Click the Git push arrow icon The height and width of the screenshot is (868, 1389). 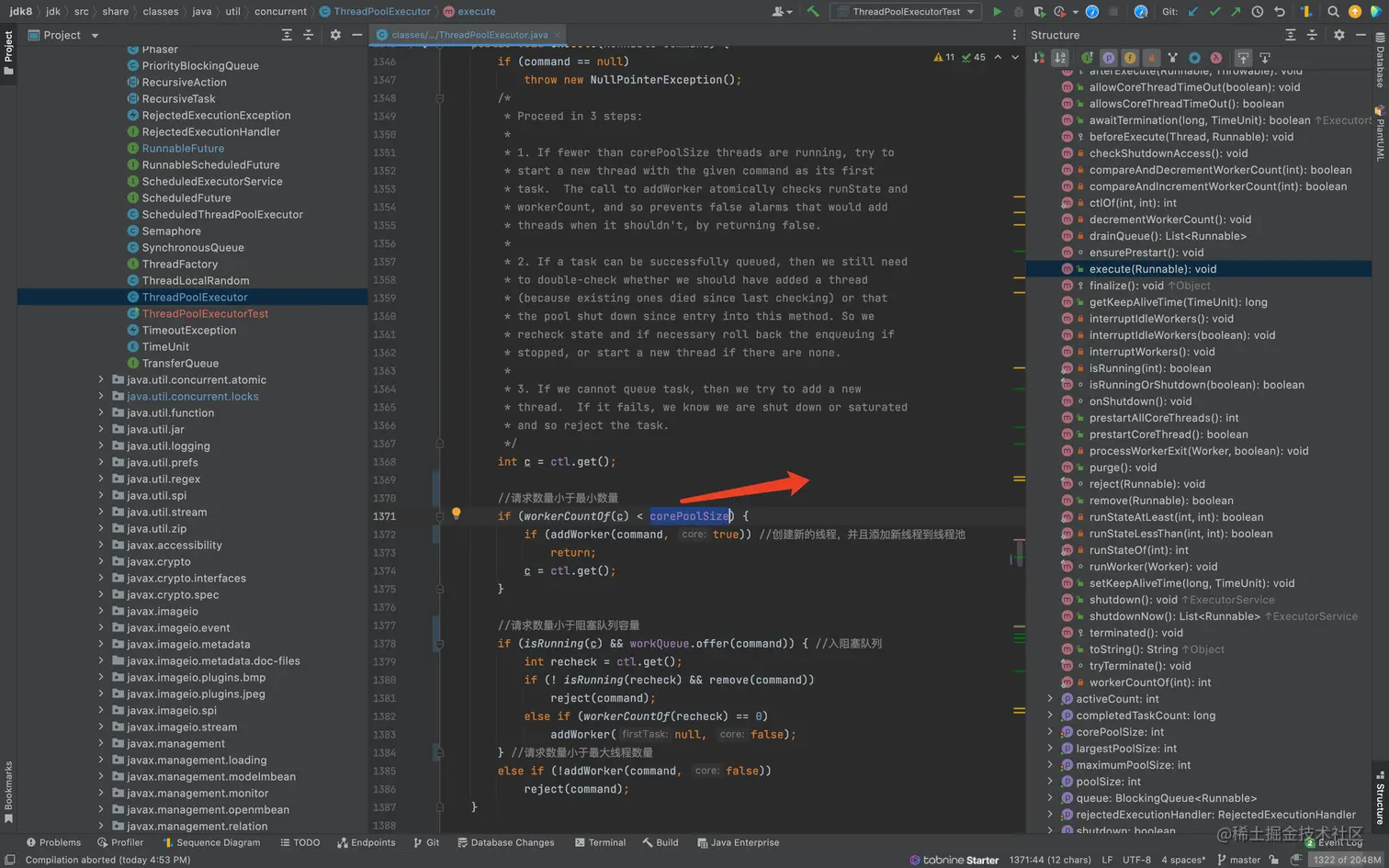coord(1236,11)
